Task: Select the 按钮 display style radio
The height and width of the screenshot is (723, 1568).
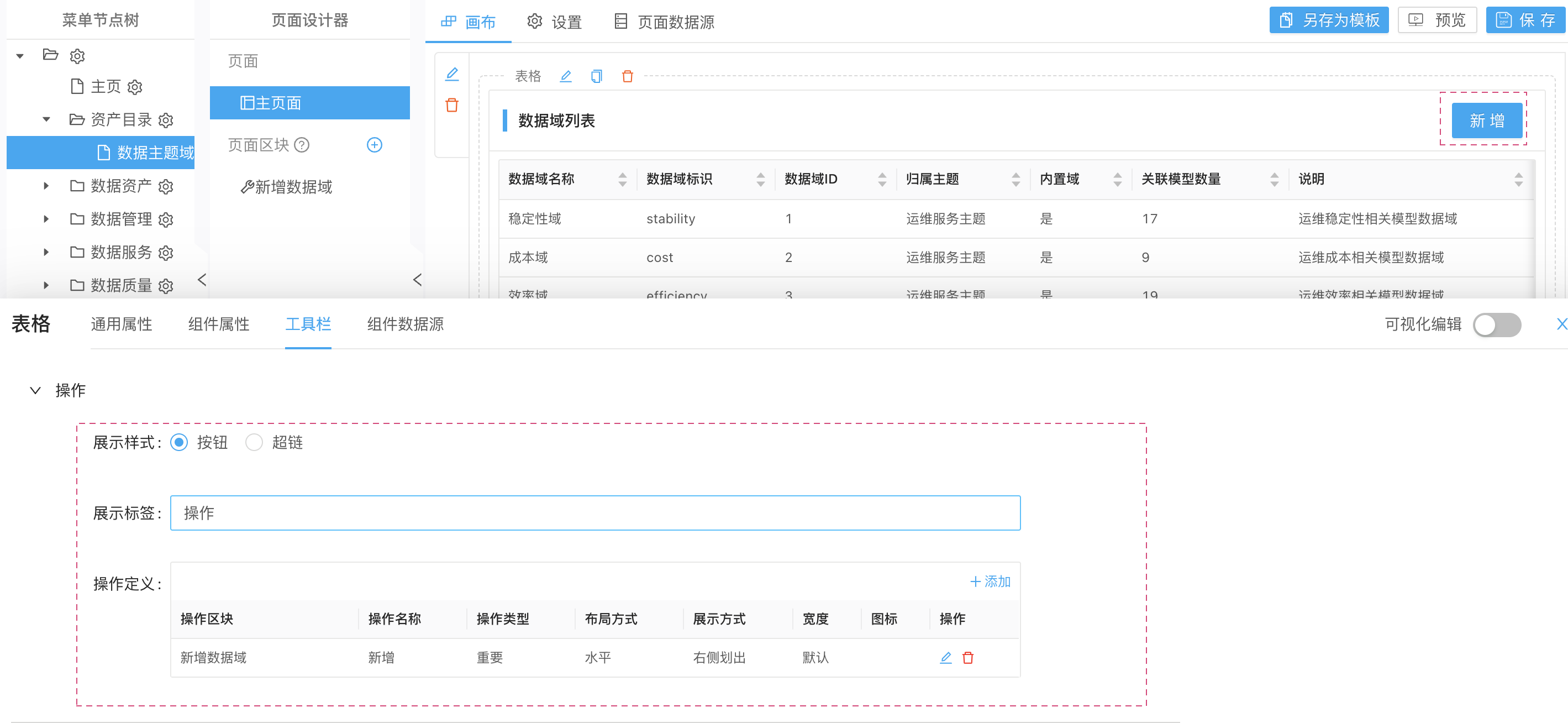Action: tap(179, 442)
